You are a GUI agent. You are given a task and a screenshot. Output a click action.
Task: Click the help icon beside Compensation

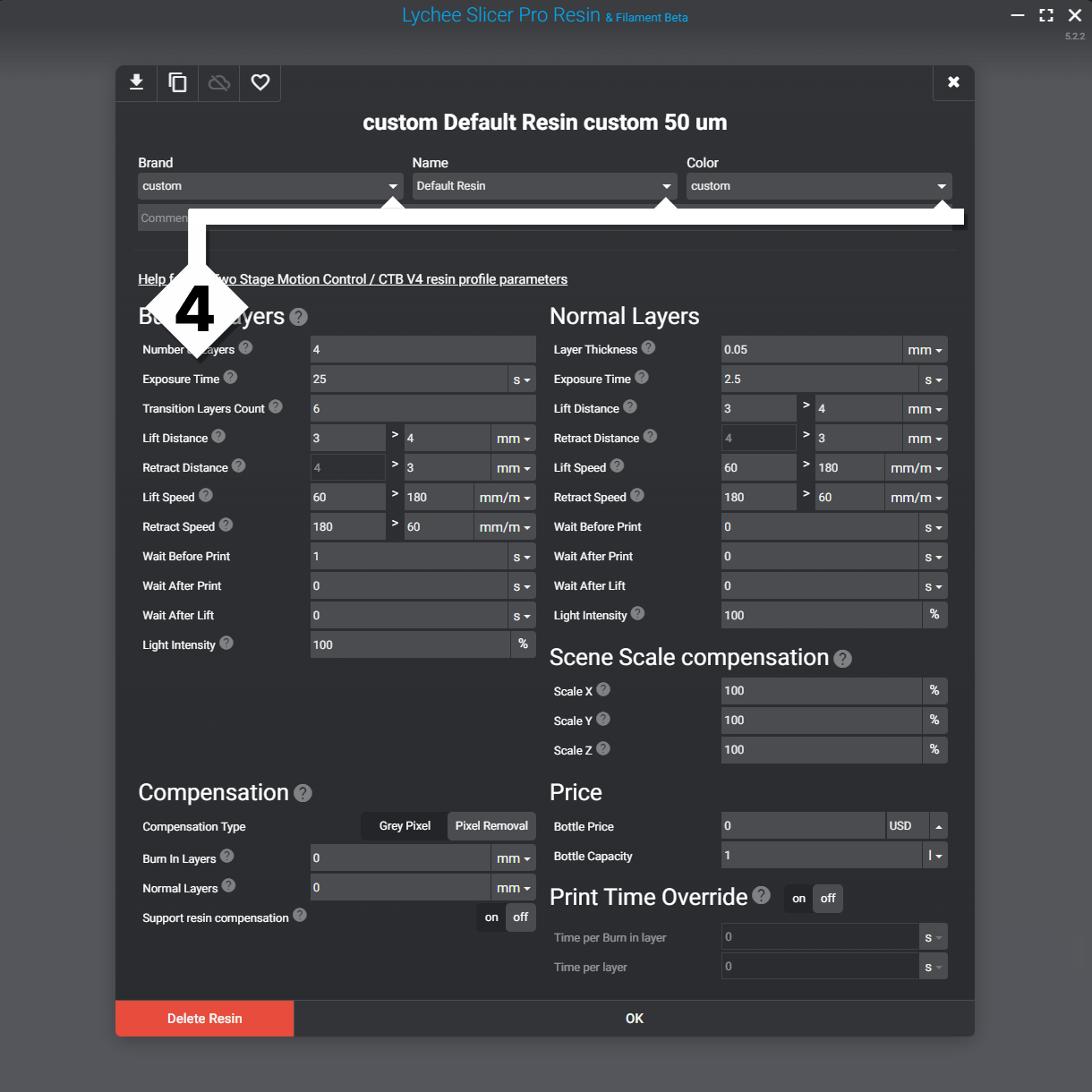[303, 792]
